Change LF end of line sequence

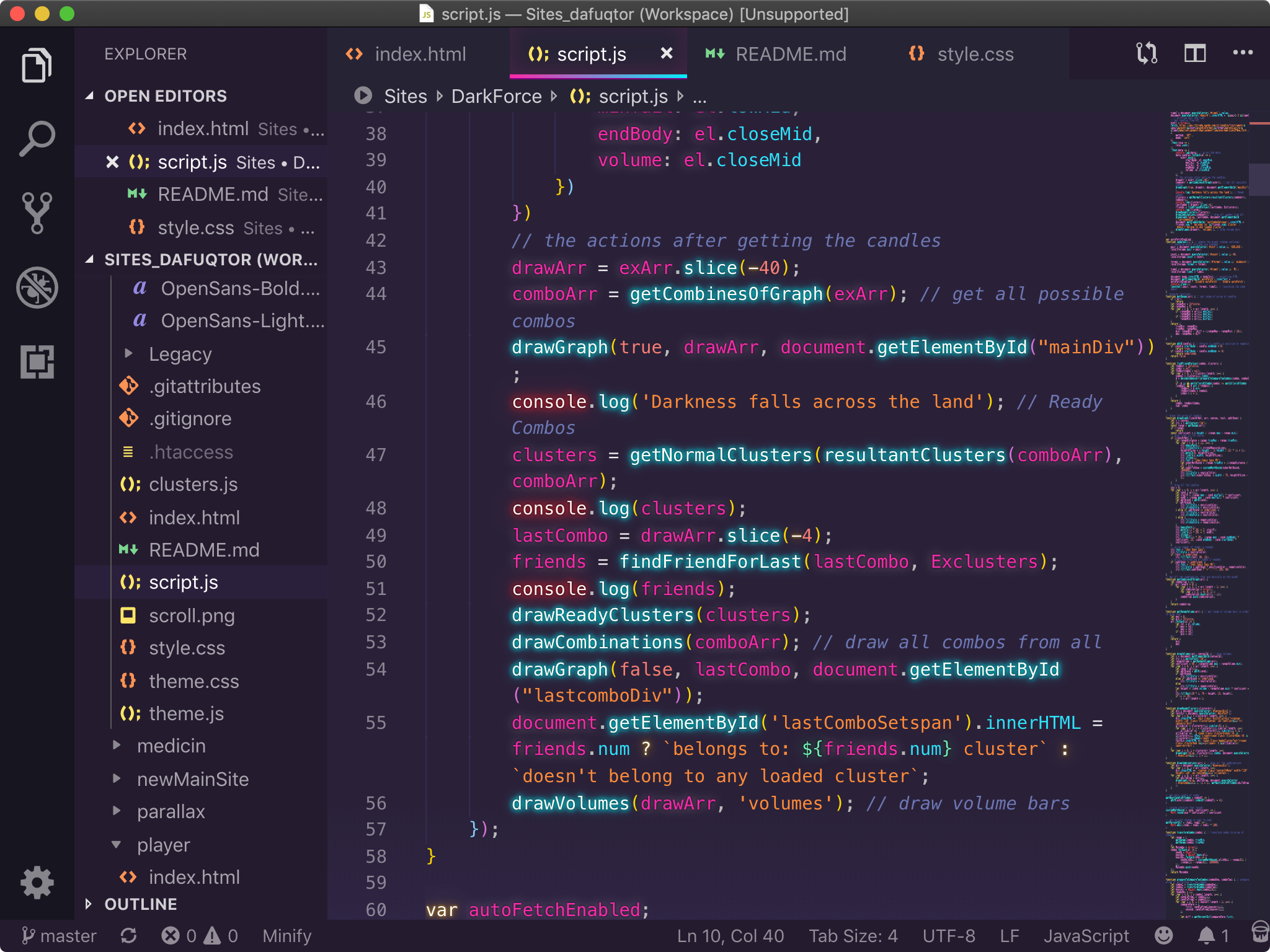click(x=1010, y=935)
